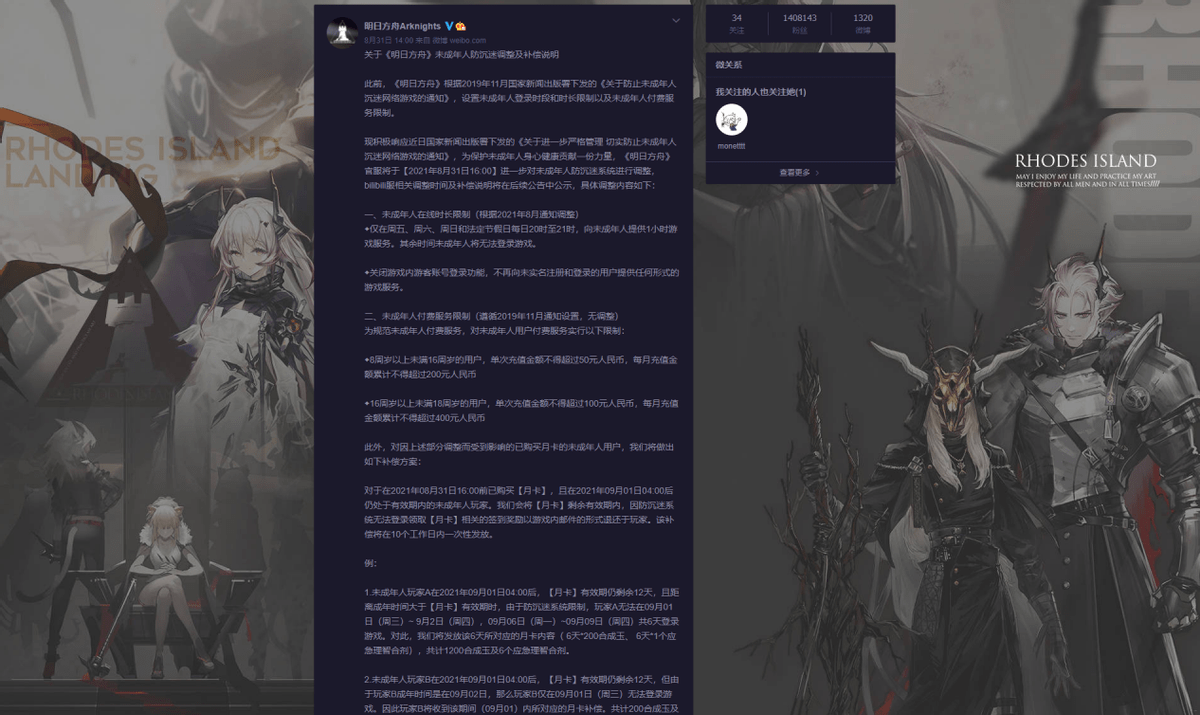The width and height of the screenshot is (1200, 715).
Task: Click the paragraph starting ●8周岁以上未满16周岁的用户
Action: [x=522, y=366]
